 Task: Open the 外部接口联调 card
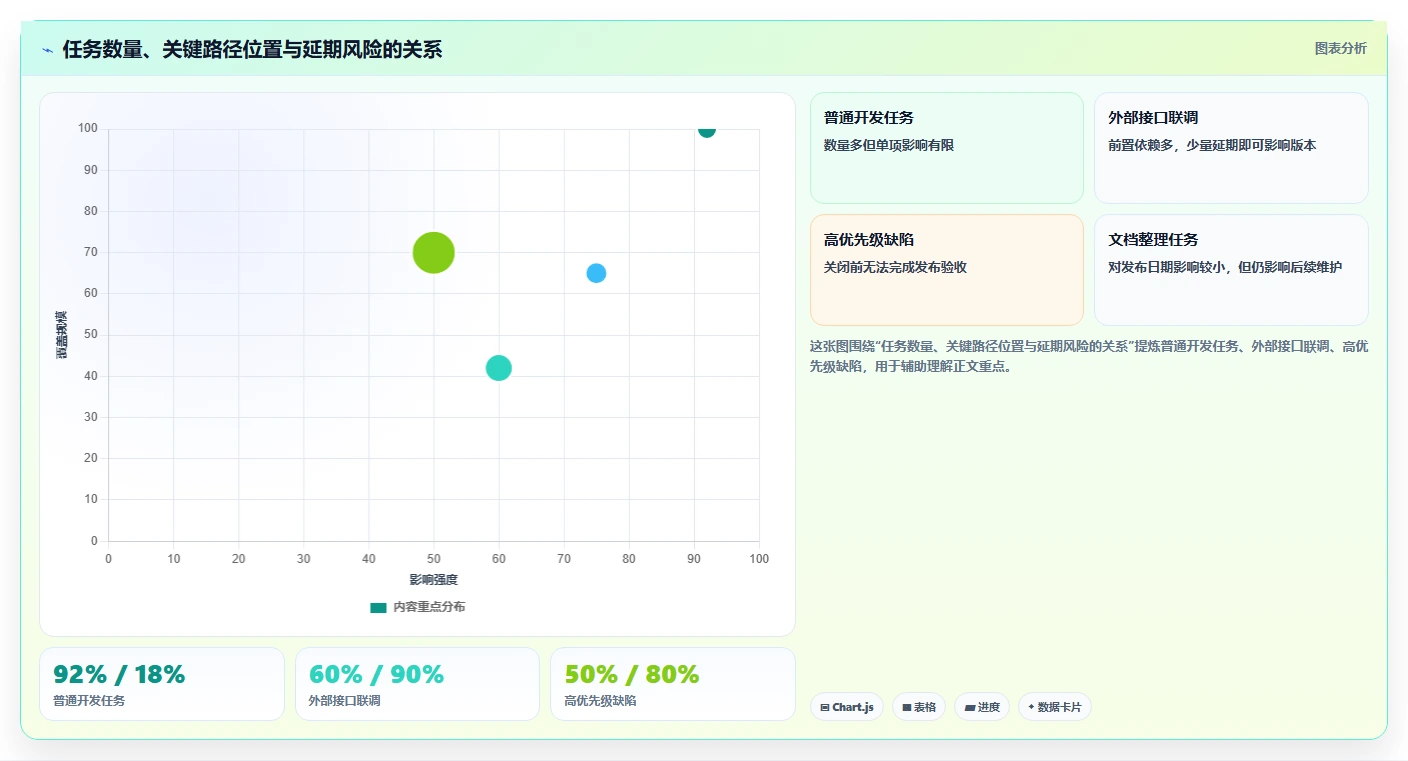pyautogui.click(x=1231, y=148)
